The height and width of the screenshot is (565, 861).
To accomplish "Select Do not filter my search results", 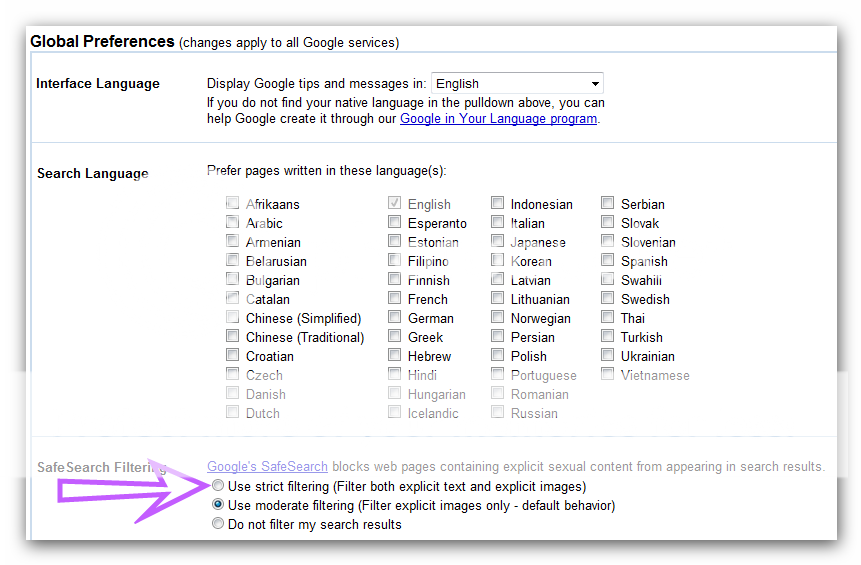I will click(218, 525).
